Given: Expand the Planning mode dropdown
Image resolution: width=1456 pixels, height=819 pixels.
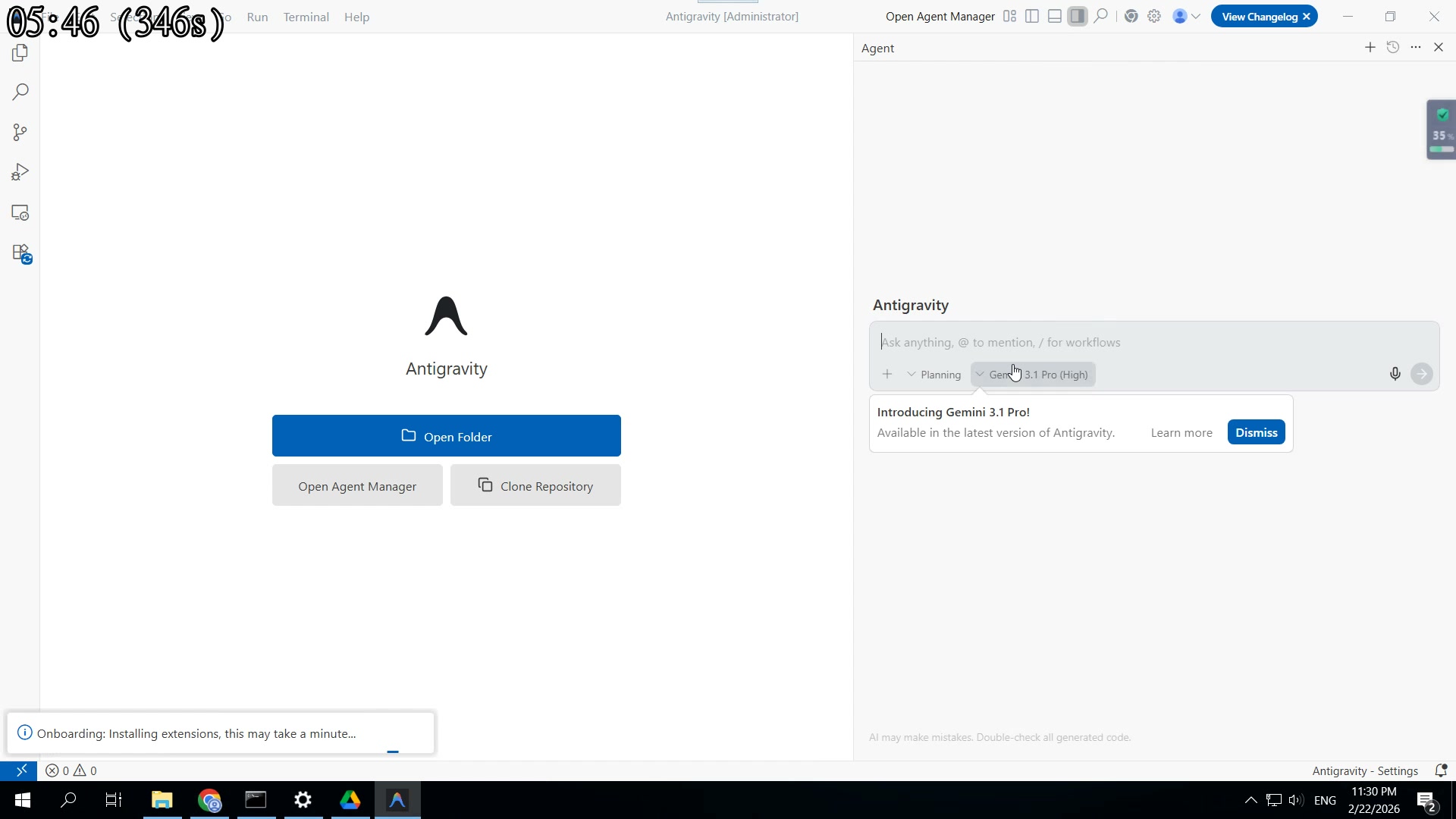Looking at the screenshot, I should 934,375.
